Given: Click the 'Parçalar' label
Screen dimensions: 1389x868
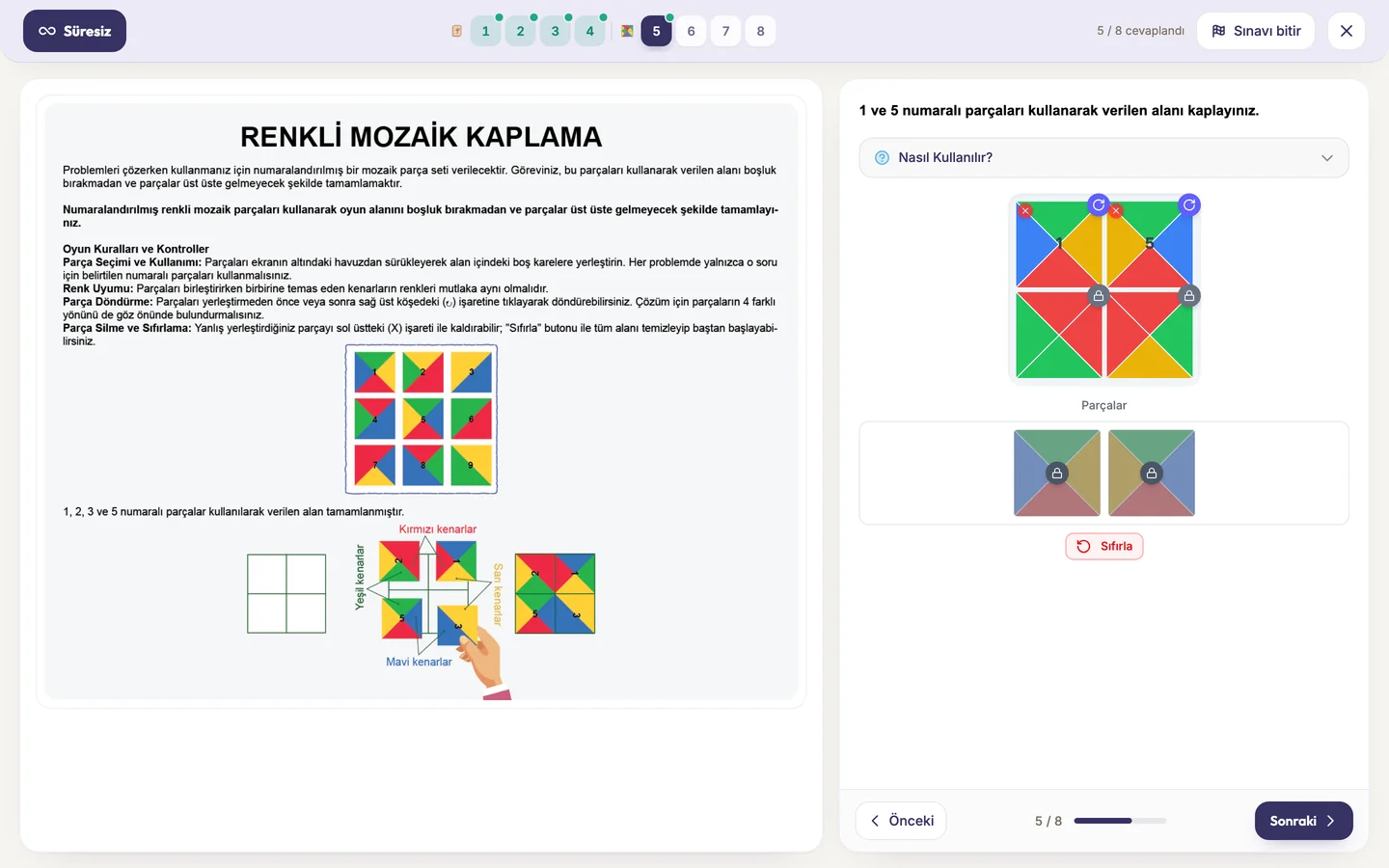Looking at the screenshot, I should coord(1103,405).
